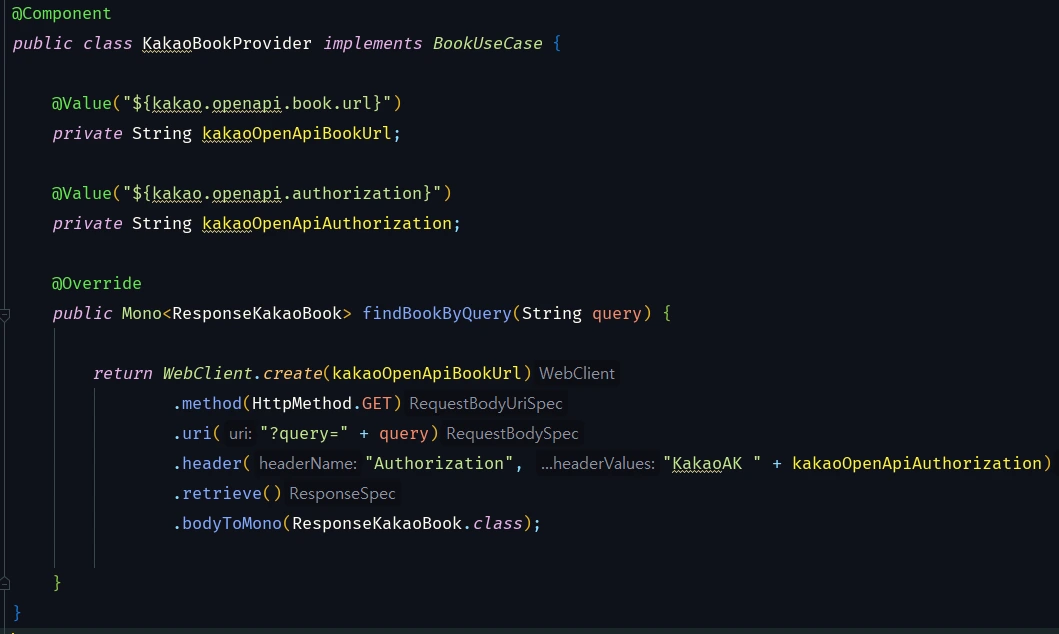Click the "Authorization" string literal
This screenshot has width=1059, height=634.
439,464
